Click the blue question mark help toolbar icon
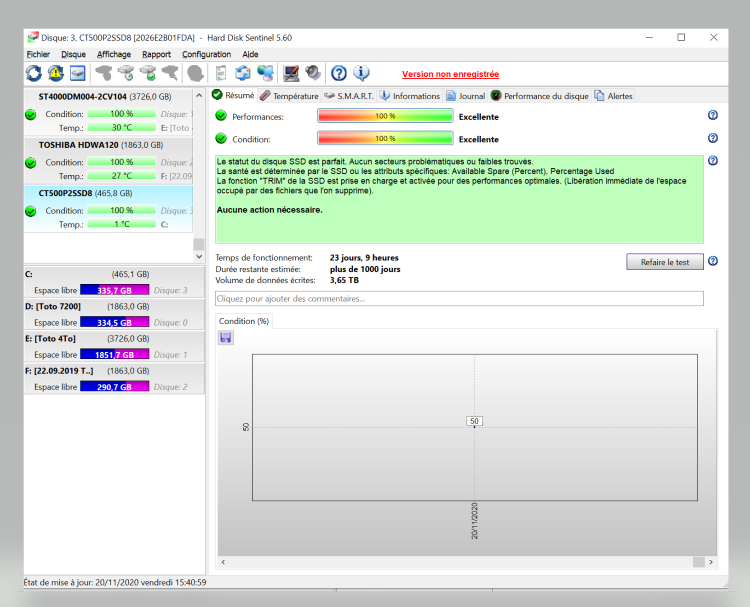This screenshot has width=750, height=607. click(x=339, y=73)
